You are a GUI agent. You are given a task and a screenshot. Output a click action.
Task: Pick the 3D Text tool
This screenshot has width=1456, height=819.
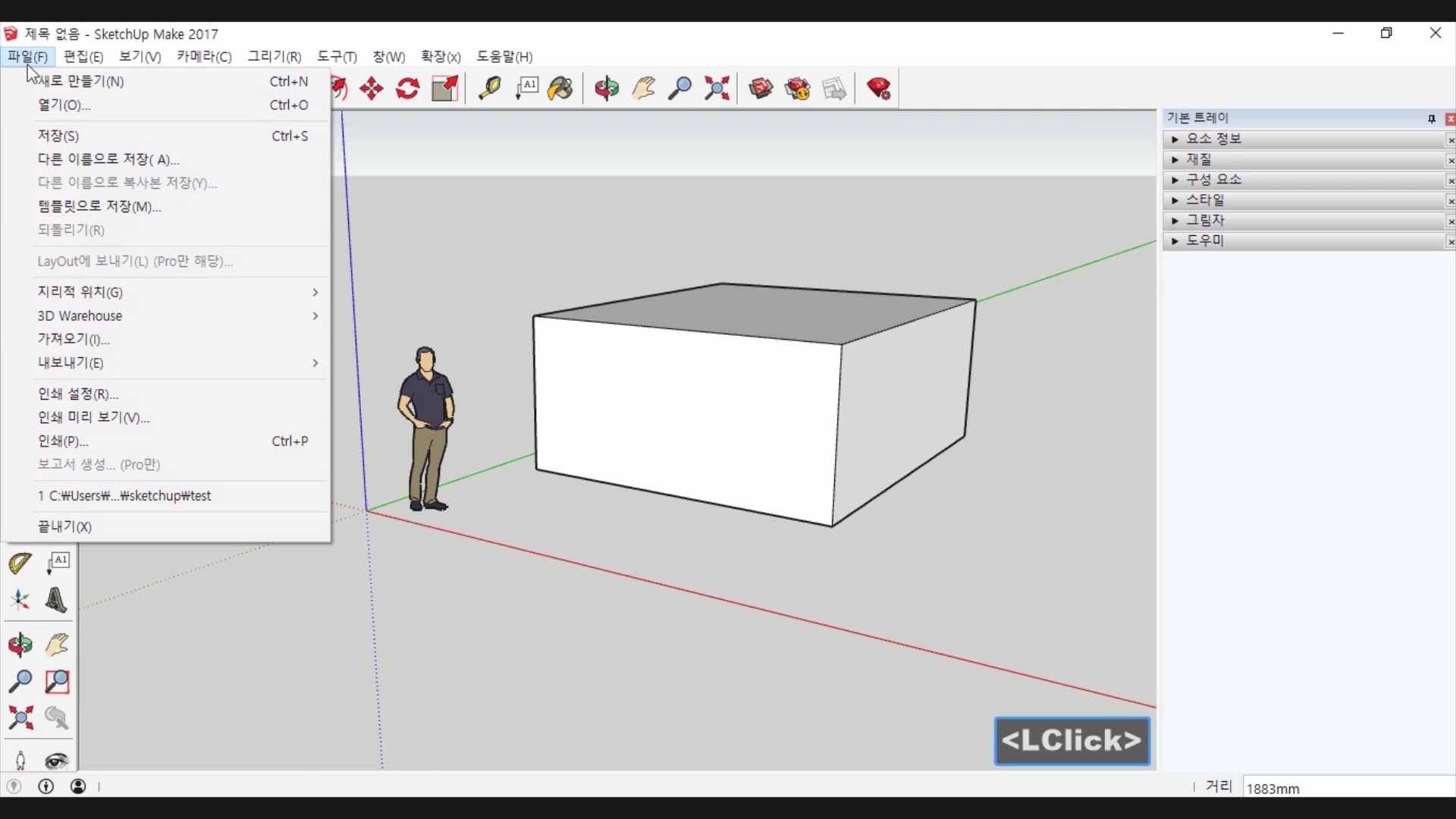click(56, 601)
